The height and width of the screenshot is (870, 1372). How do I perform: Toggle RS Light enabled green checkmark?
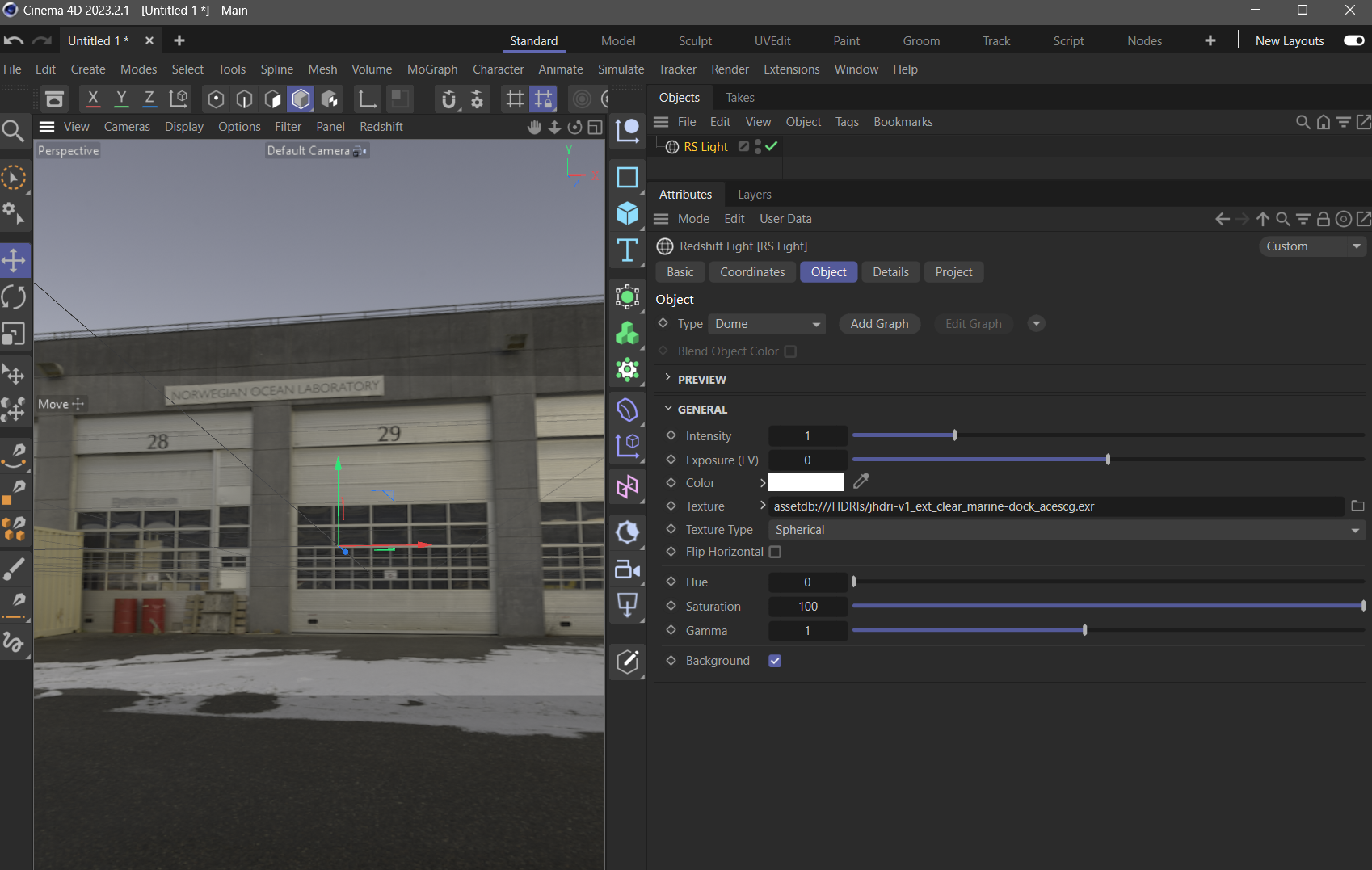pyautogui.click(x=772, y=146)
